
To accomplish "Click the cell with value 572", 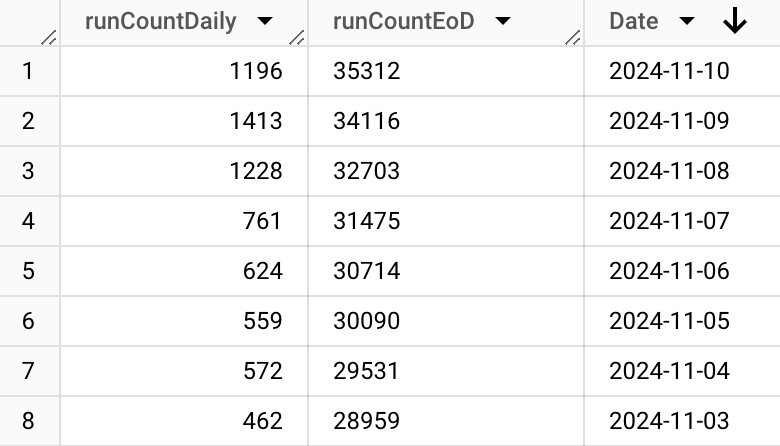I will point(184,371).
